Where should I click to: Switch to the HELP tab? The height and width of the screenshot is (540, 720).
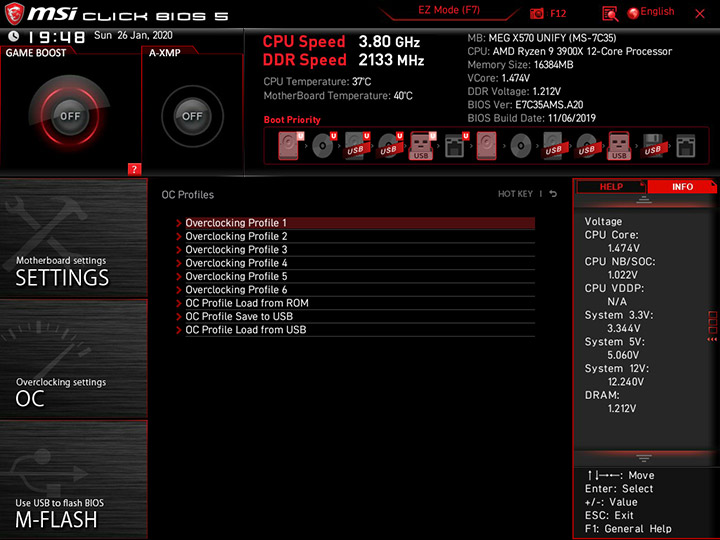click(x=611, y=186)
